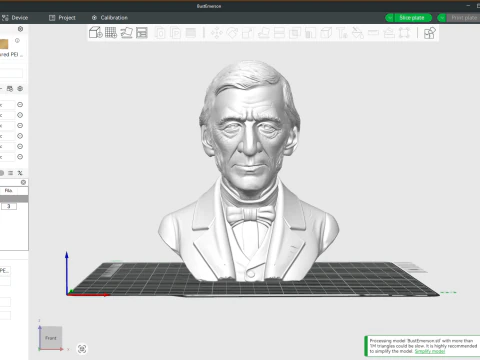Open filament settings icon above filament list
This screenshot has width=480, height=360.
click(x=20, y=89)
